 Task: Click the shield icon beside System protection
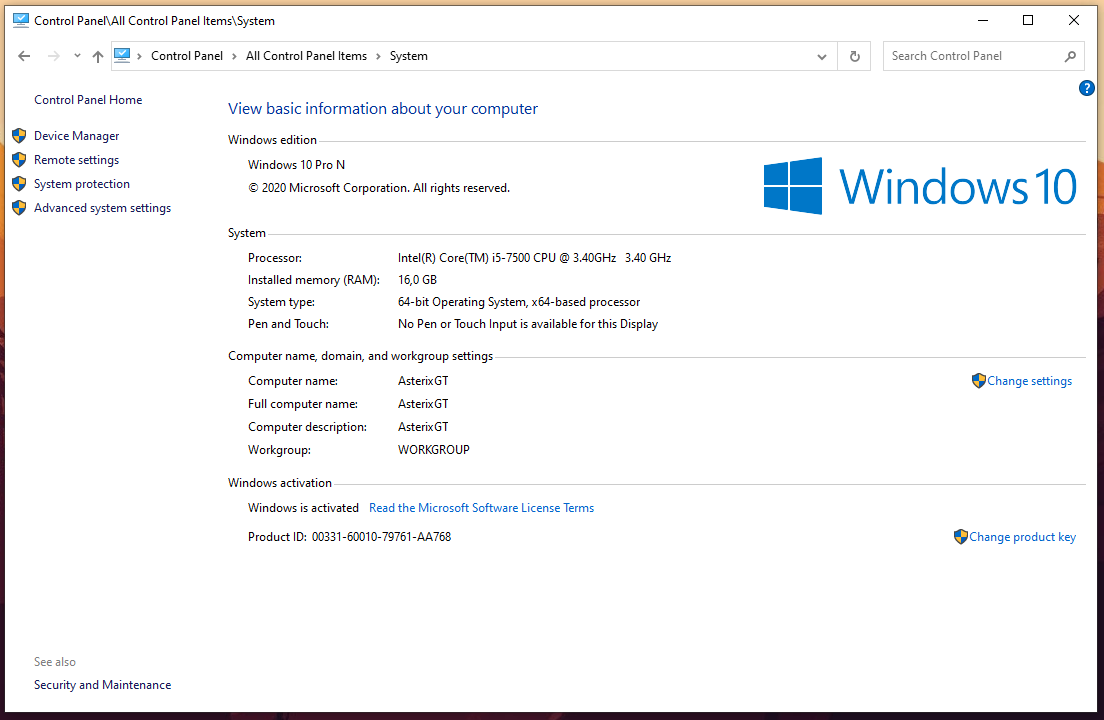click(x=19, y=184)
